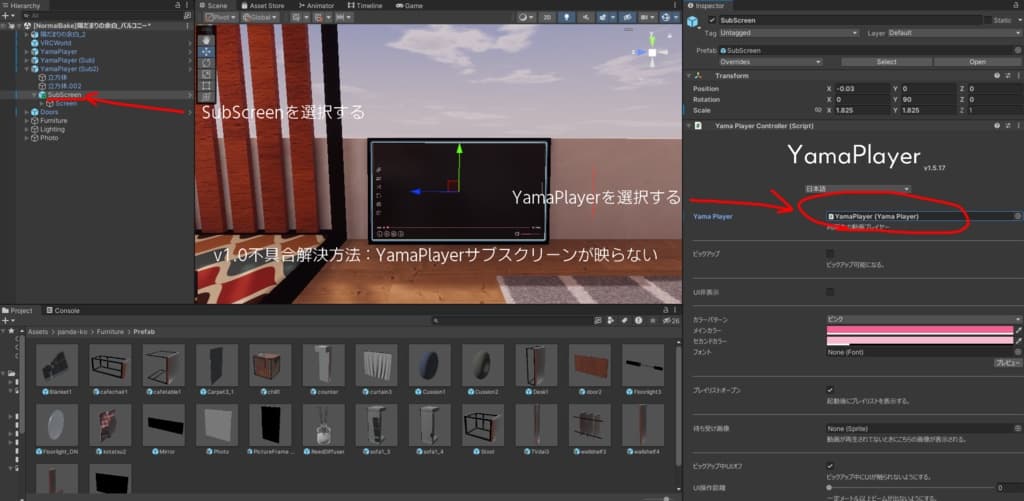Open Yama Player Controller preset settings icon

pos(1007,125)
